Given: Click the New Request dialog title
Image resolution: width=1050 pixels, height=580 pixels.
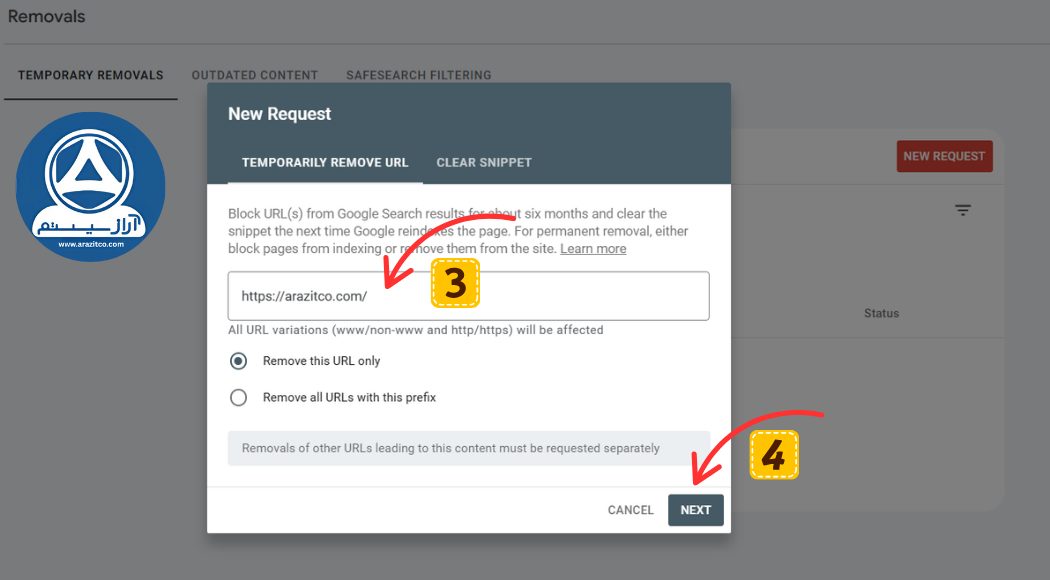Looking at the screenshot, I should point(279,114).
